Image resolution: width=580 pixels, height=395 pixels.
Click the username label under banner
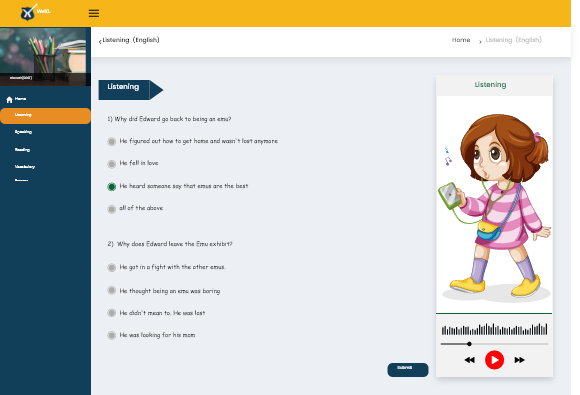click(21, 78)
